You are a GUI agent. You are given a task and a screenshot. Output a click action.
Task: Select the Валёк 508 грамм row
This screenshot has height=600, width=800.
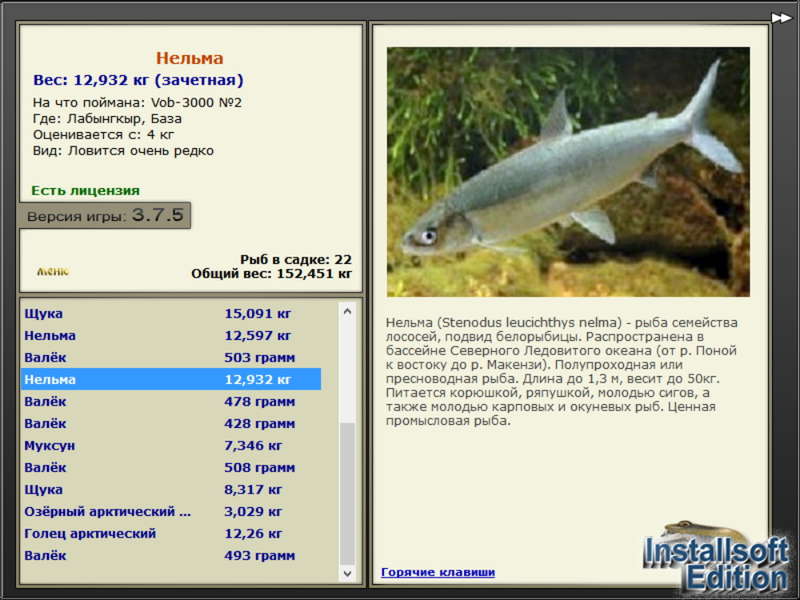tap(171, 467)
